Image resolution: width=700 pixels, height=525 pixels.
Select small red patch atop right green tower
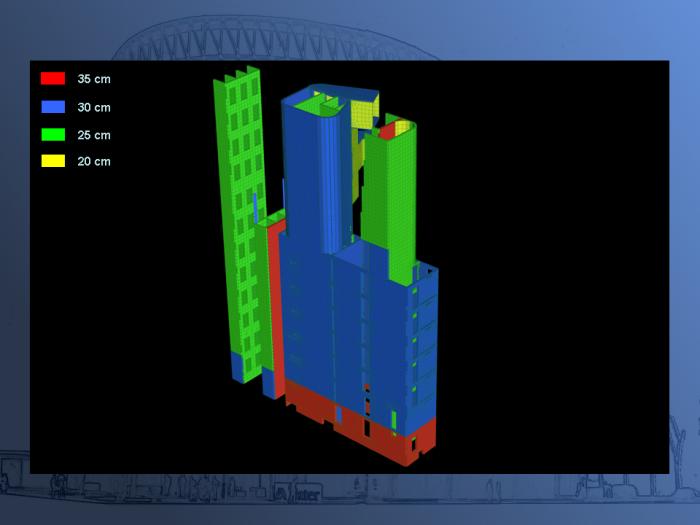(x=387, y=131)
